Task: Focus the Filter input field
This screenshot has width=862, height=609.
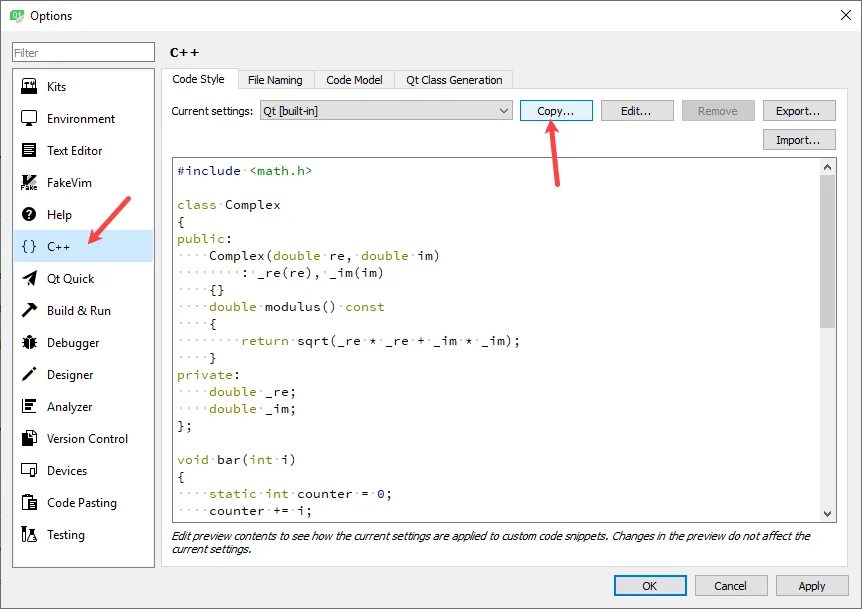Action: 83,52
